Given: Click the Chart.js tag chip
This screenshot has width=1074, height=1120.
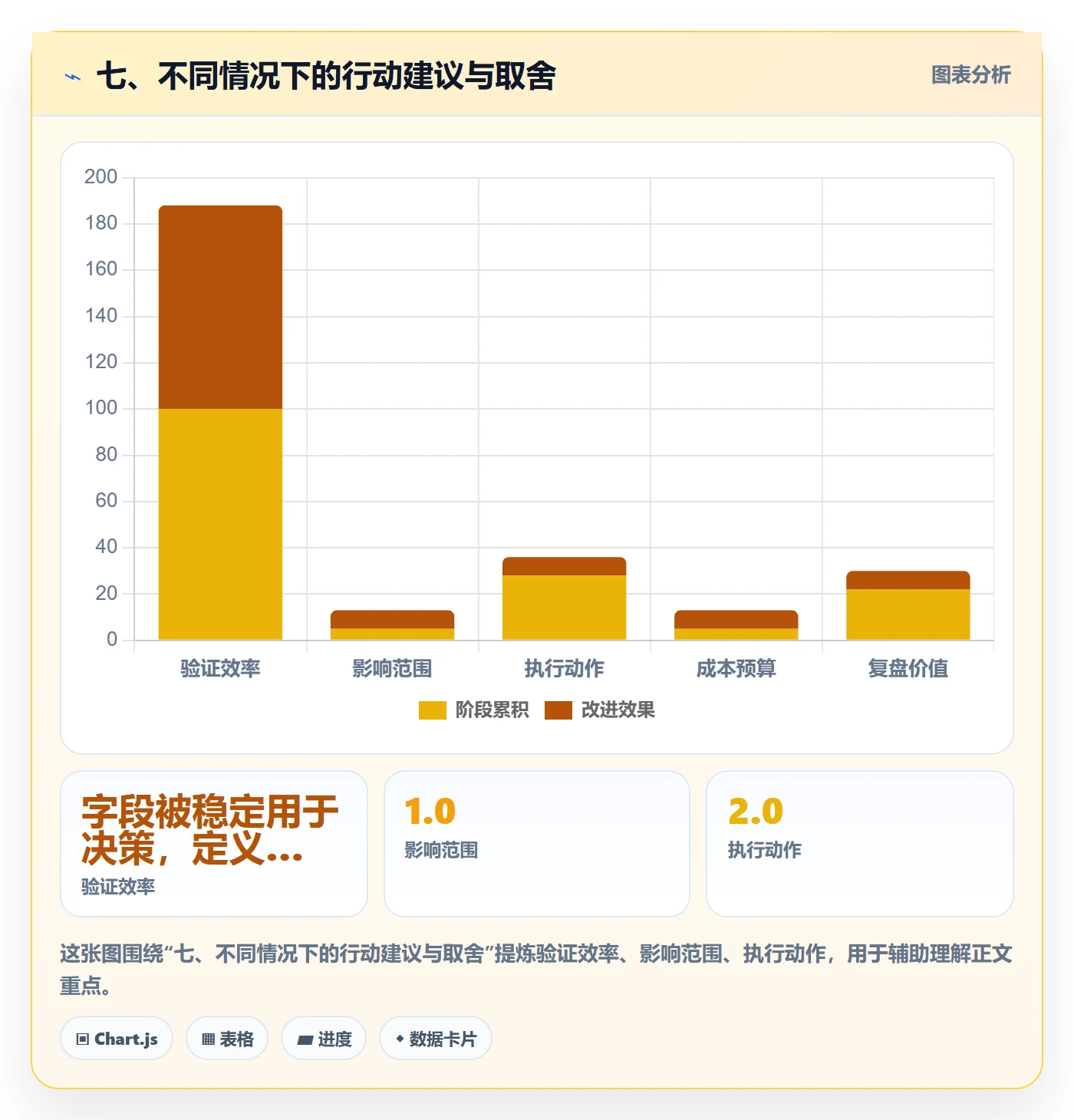Looking at the screenshot, I should [x=117, y=1039].
